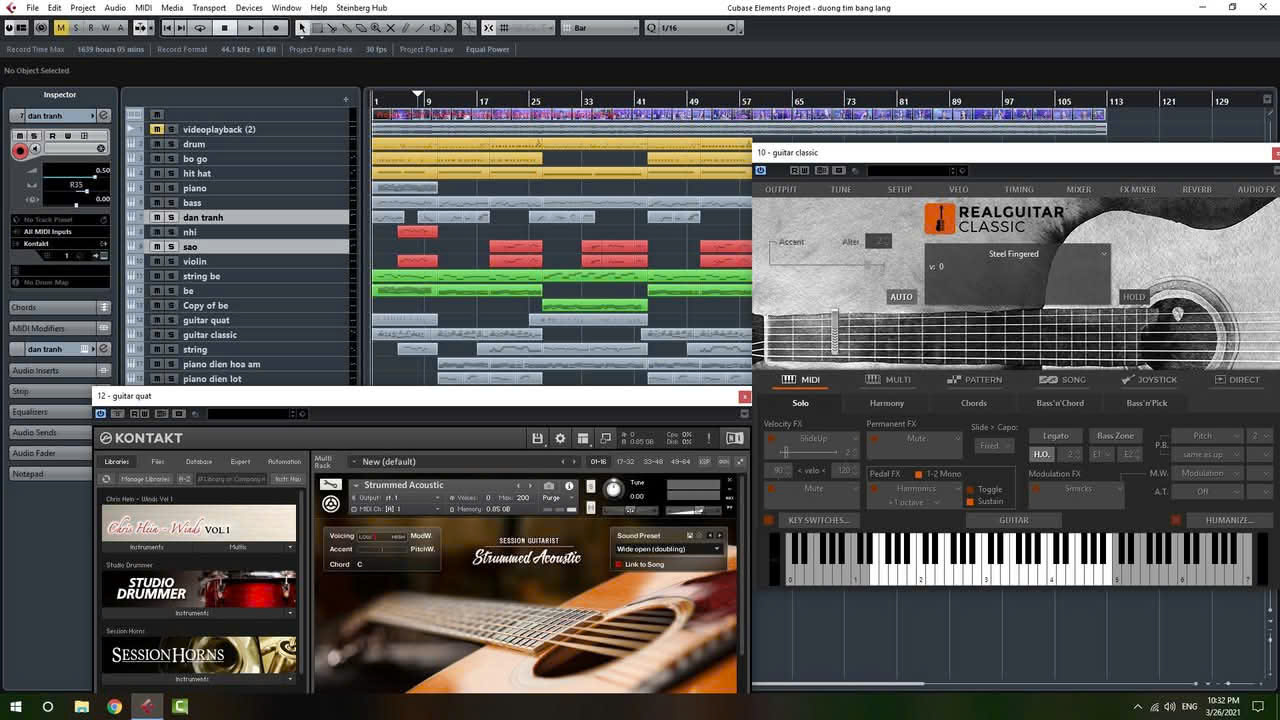Enable 1-2 Mono checkbox in Pedal FX
1280x720 pixels.
(919, 474)
